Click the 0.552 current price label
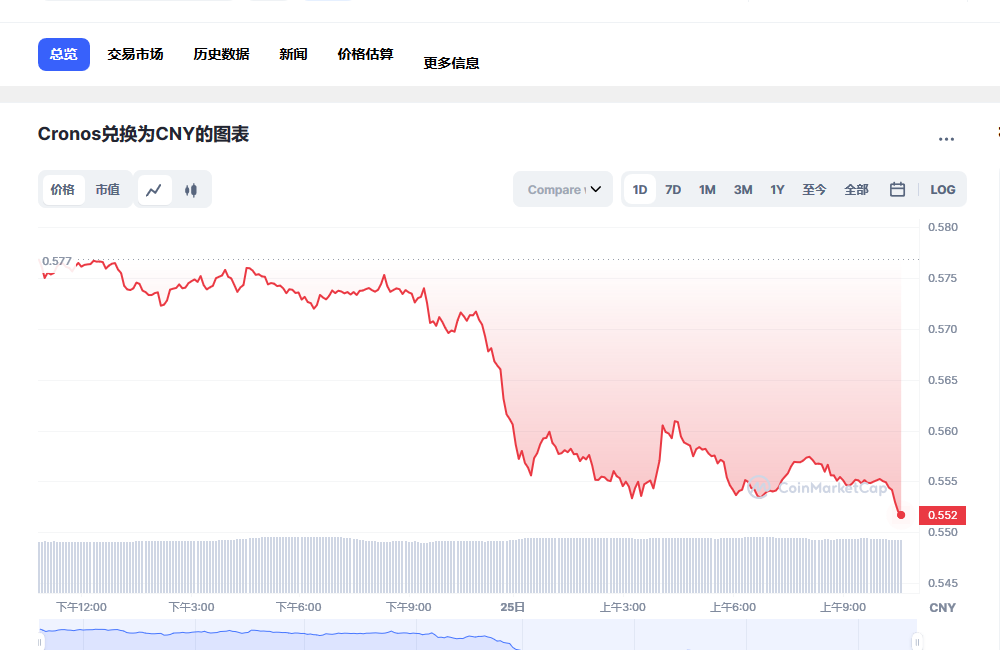The image size is (1000, 650). tap(942, 515)
